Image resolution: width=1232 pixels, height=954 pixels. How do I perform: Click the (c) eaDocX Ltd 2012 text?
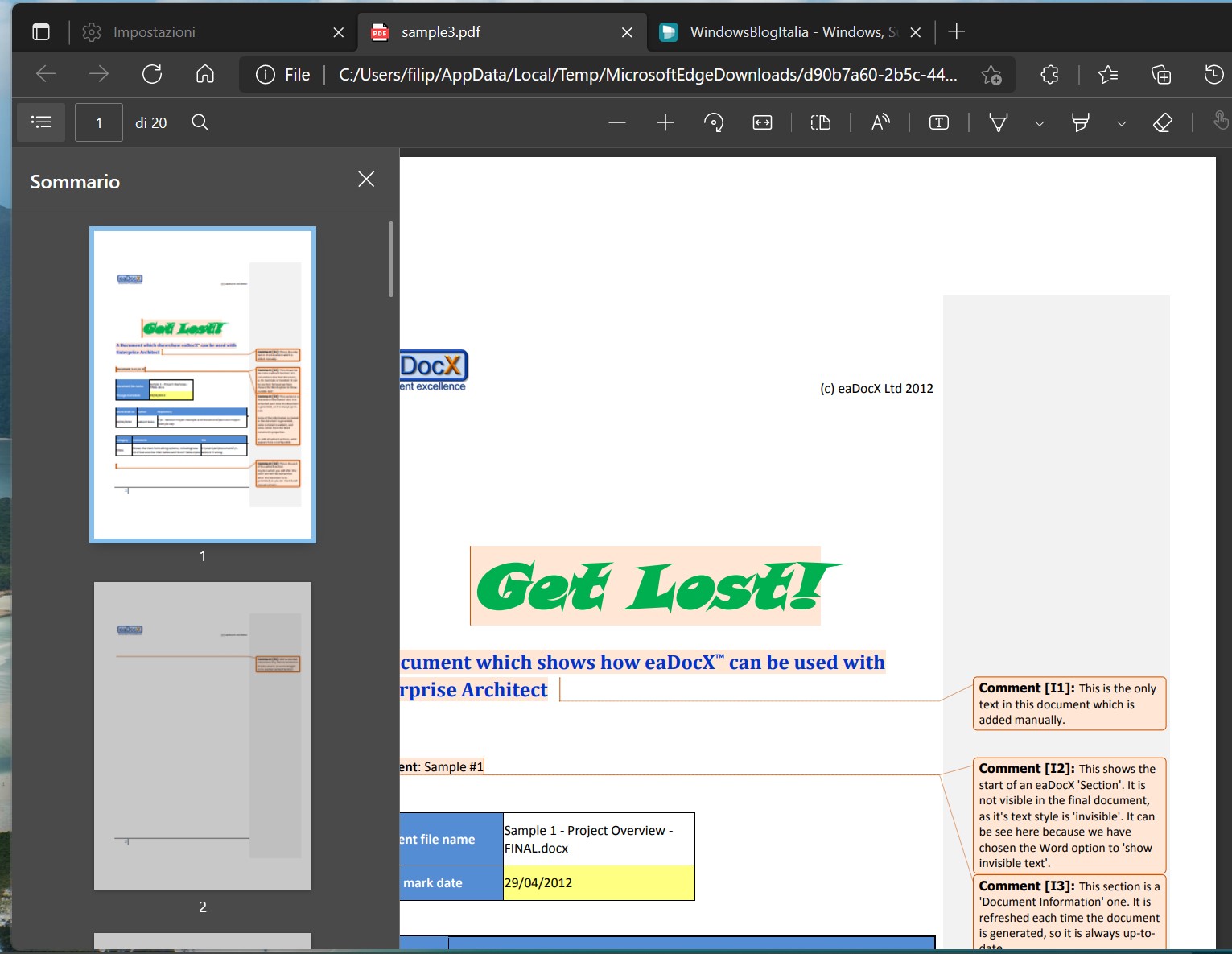[876, 388]
